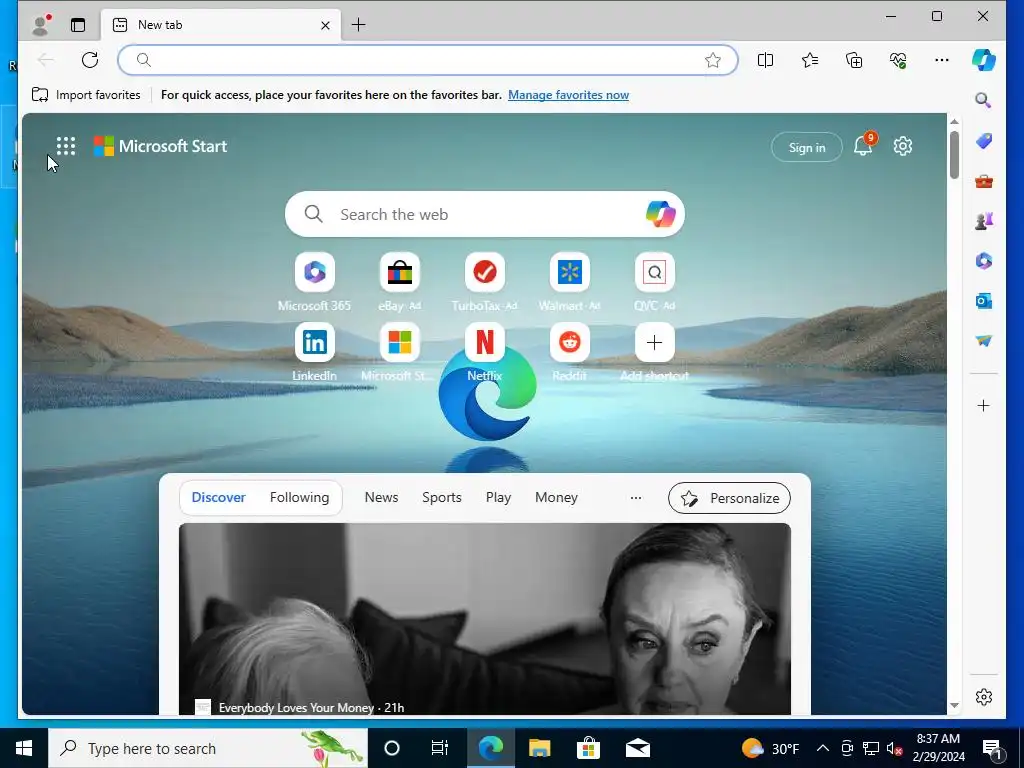The width and height of the screenshot is (1024, 768).
Task: Open the muted volume tray icon
Action: point(894,748)
